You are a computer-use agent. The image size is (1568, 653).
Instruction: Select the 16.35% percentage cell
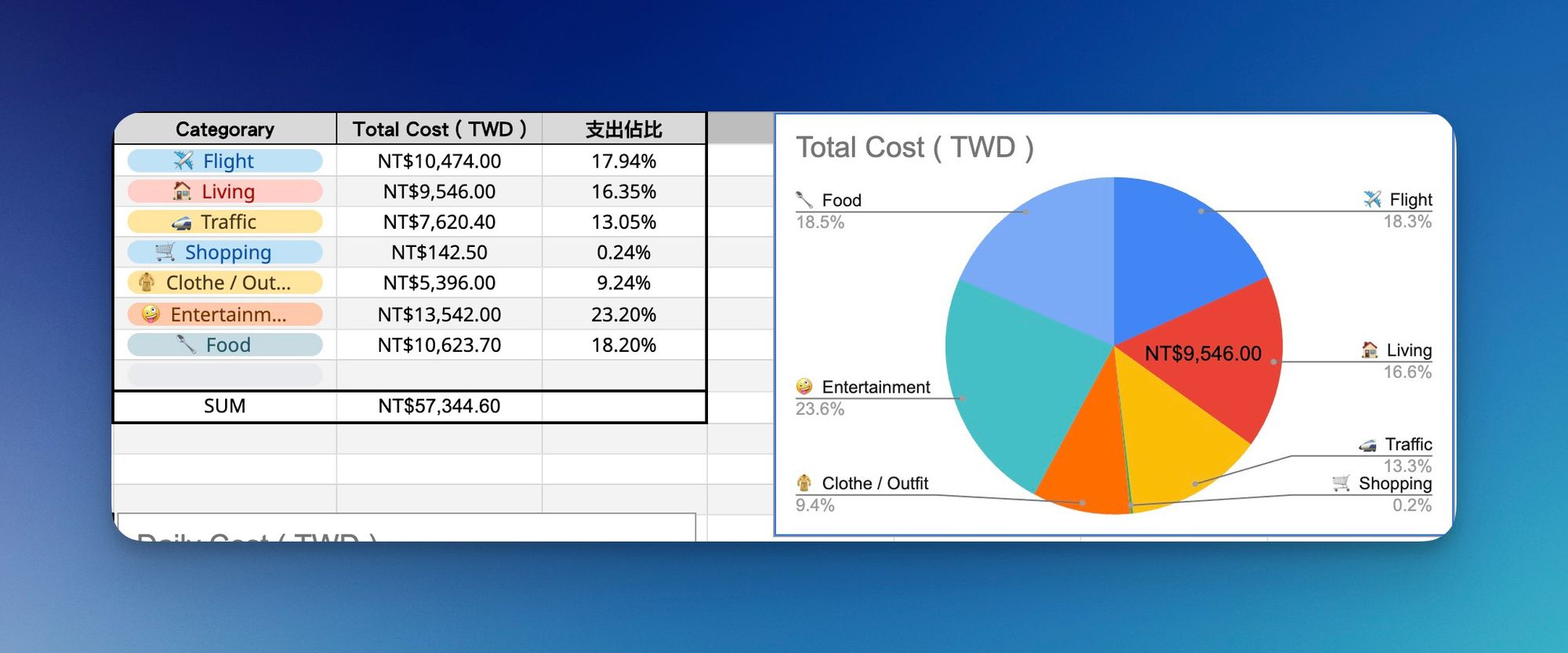pos(624,191)
